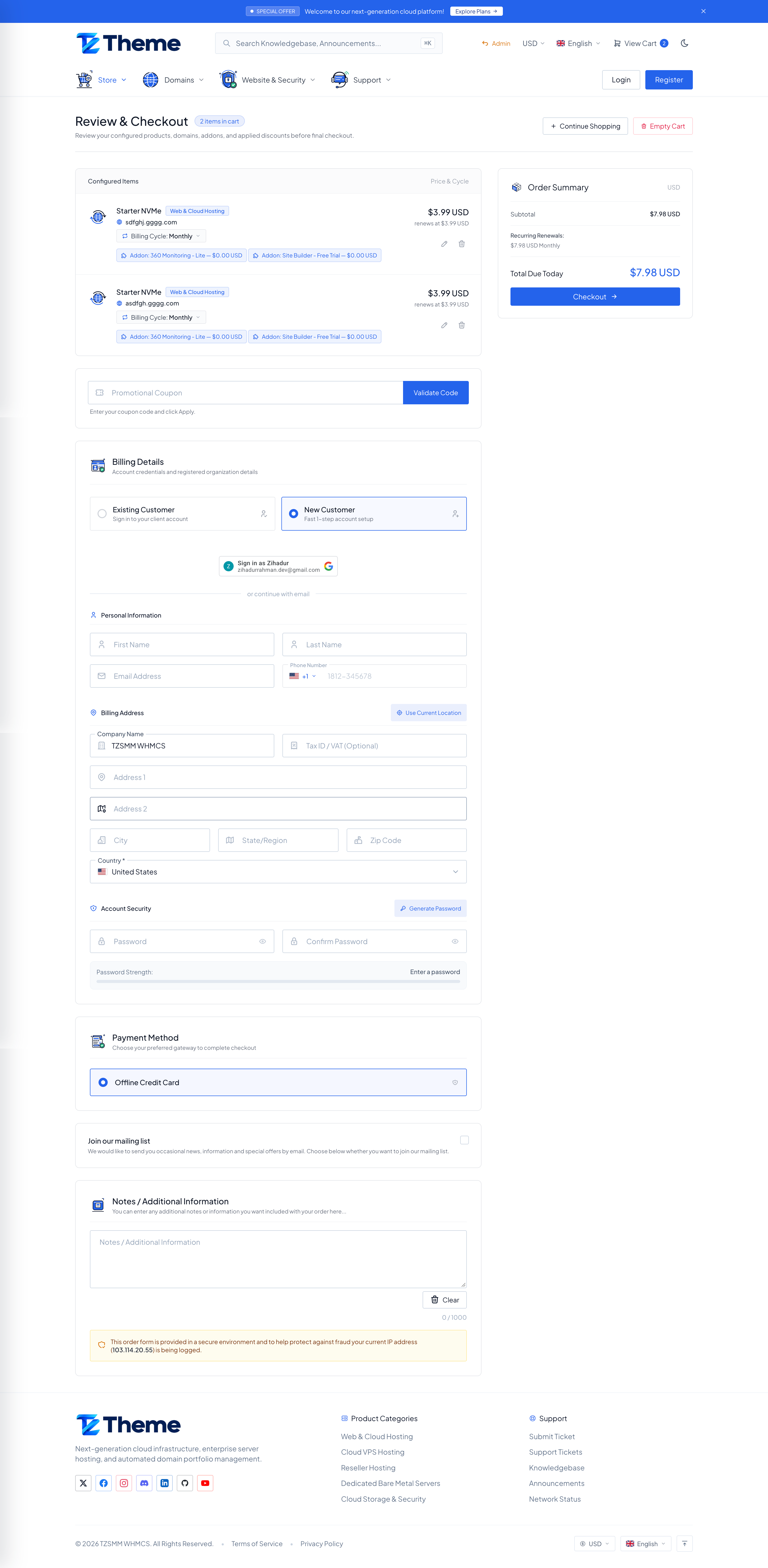
Task: Delete the sdfghj.gggg.com cart item
Action: (461, 243)
